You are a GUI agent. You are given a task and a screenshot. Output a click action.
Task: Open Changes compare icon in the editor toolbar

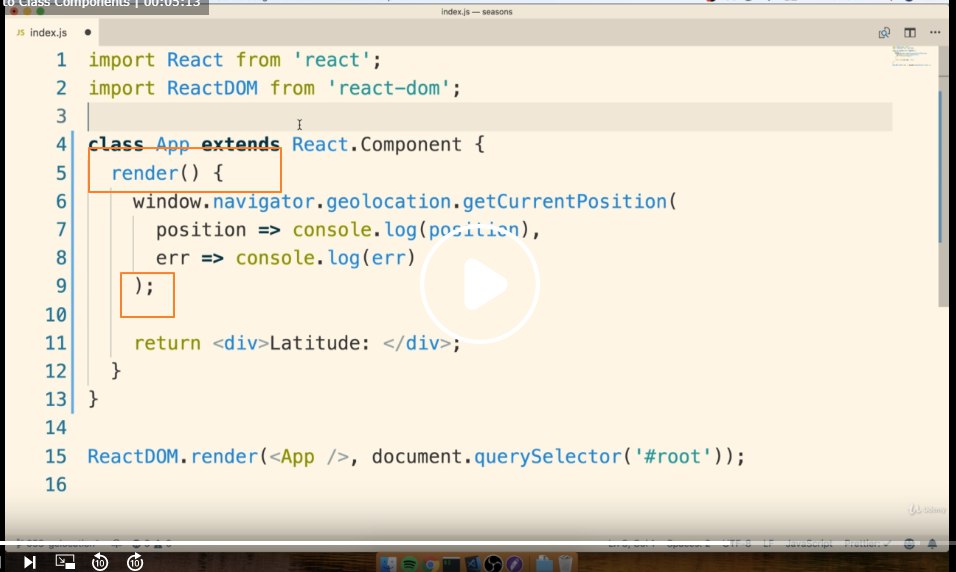[x=884, y=33]
